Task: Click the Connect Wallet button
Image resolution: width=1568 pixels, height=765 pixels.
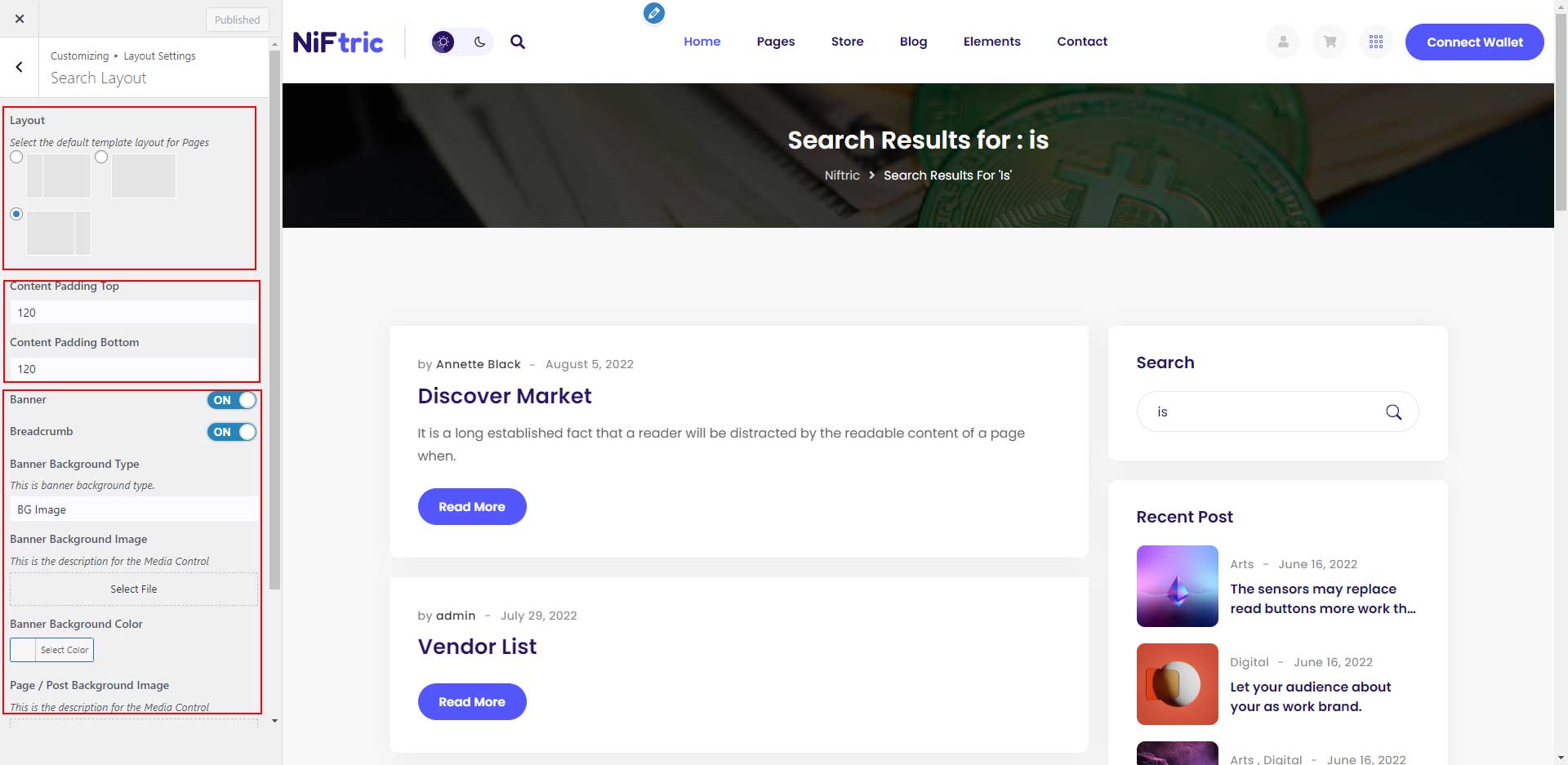Action: coord(1474,42)
